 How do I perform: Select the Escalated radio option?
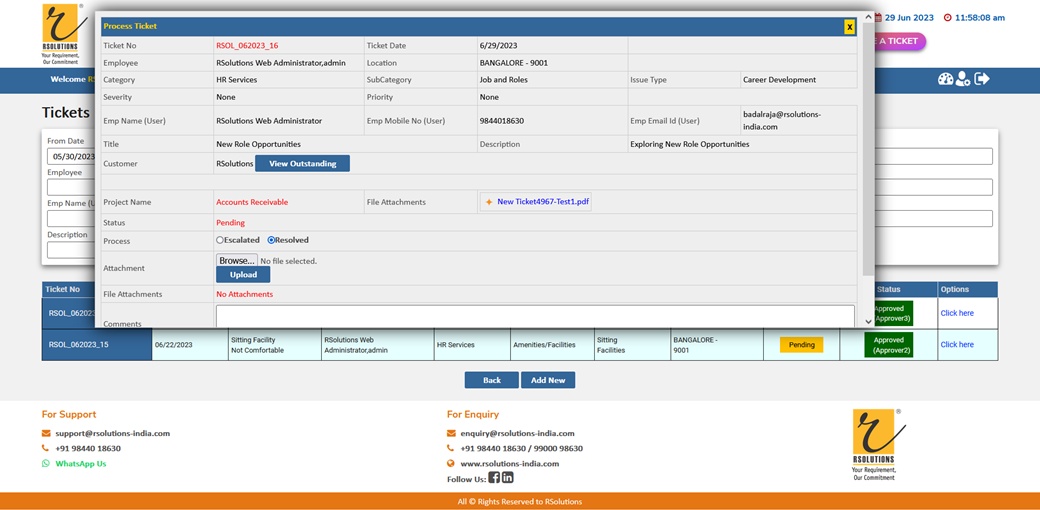[x=220, y=240]
